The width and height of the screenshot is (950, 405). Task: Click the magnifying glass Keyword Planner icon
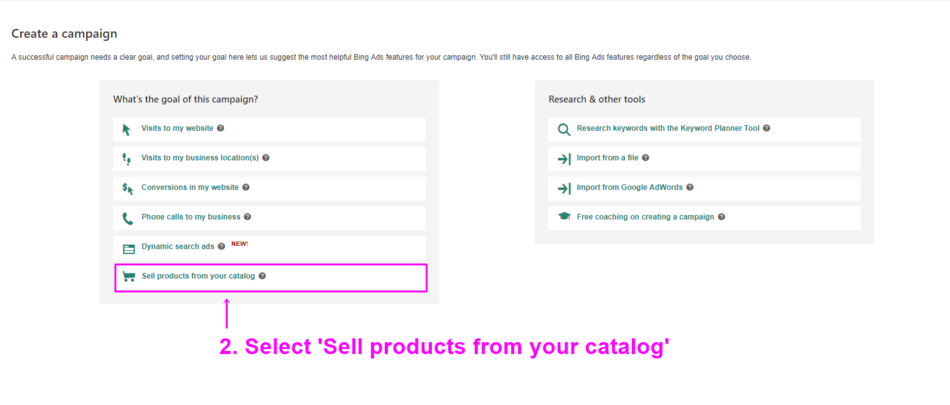564,129
